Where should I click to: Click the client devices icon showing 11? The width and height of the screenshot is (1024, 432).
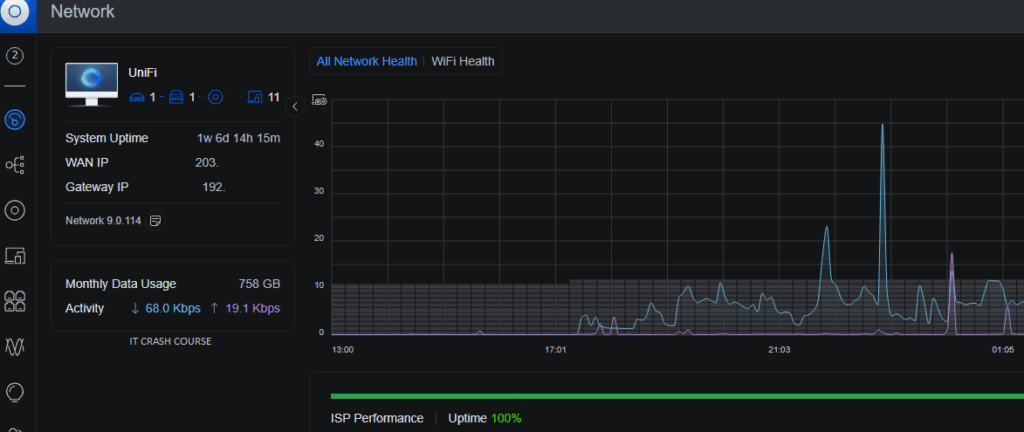click(x=255, y=97)
